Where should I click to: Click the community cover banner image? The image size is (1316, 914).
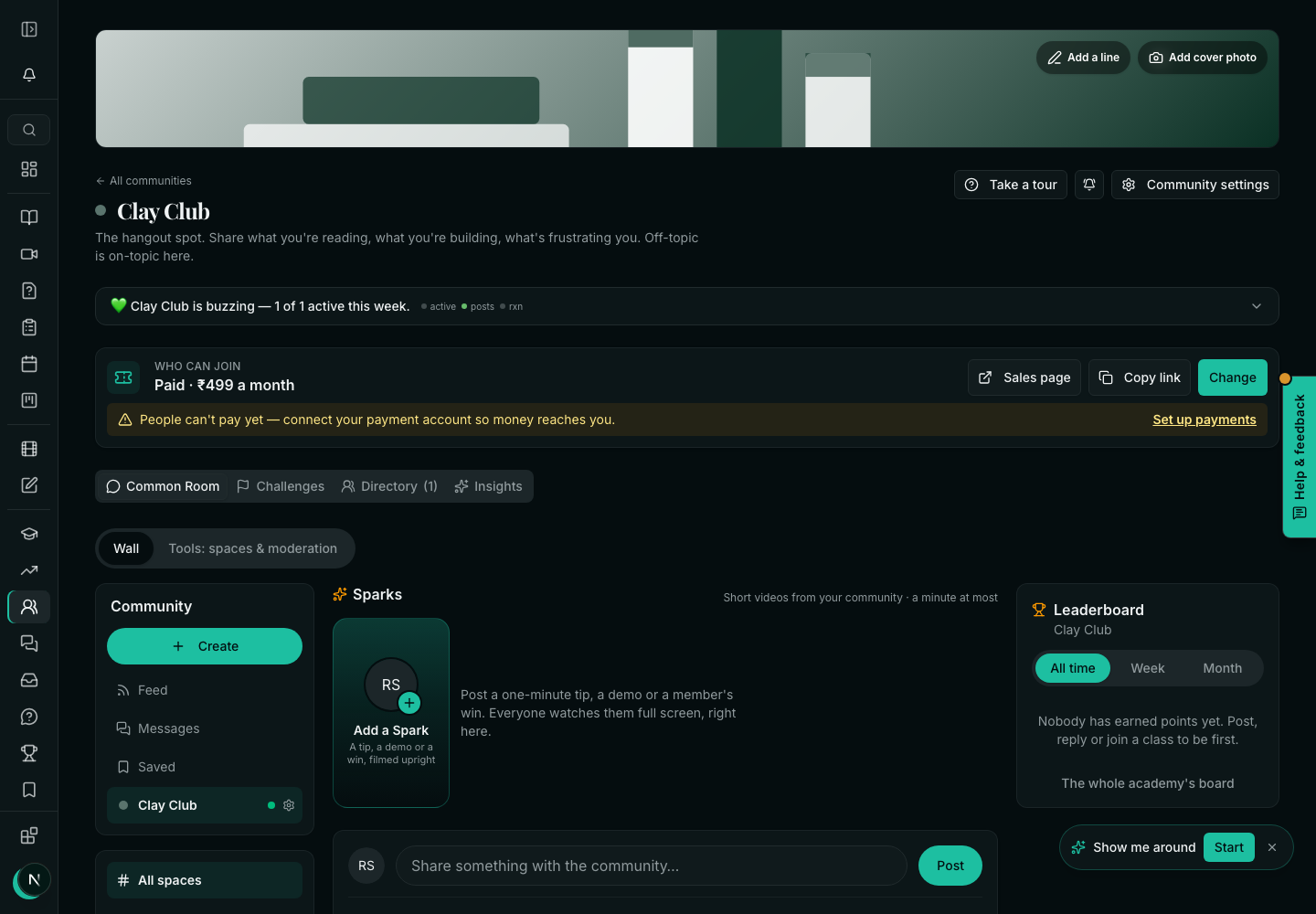687,89
